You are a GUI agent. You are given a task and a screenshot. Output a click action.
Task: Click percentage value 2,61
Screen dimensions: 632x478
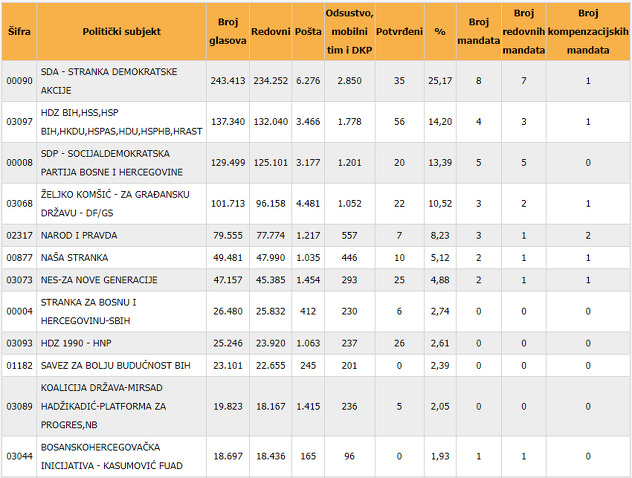(440, 343)
